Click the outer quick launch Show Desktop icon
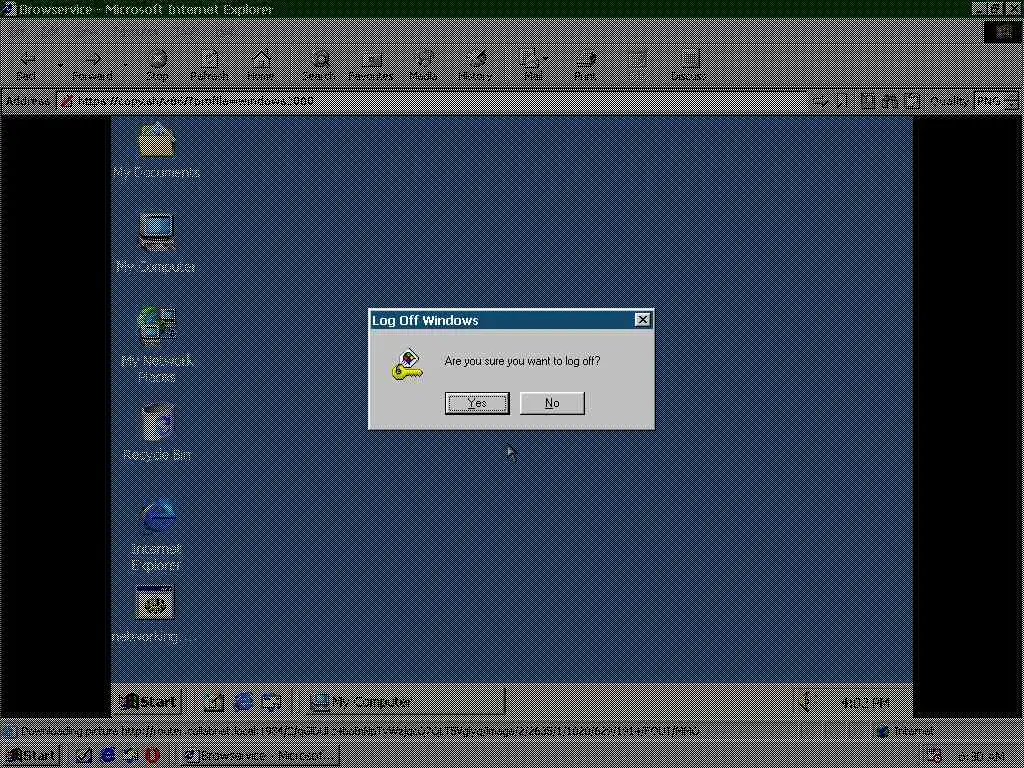1024x768 pixels. pos(83,756)
